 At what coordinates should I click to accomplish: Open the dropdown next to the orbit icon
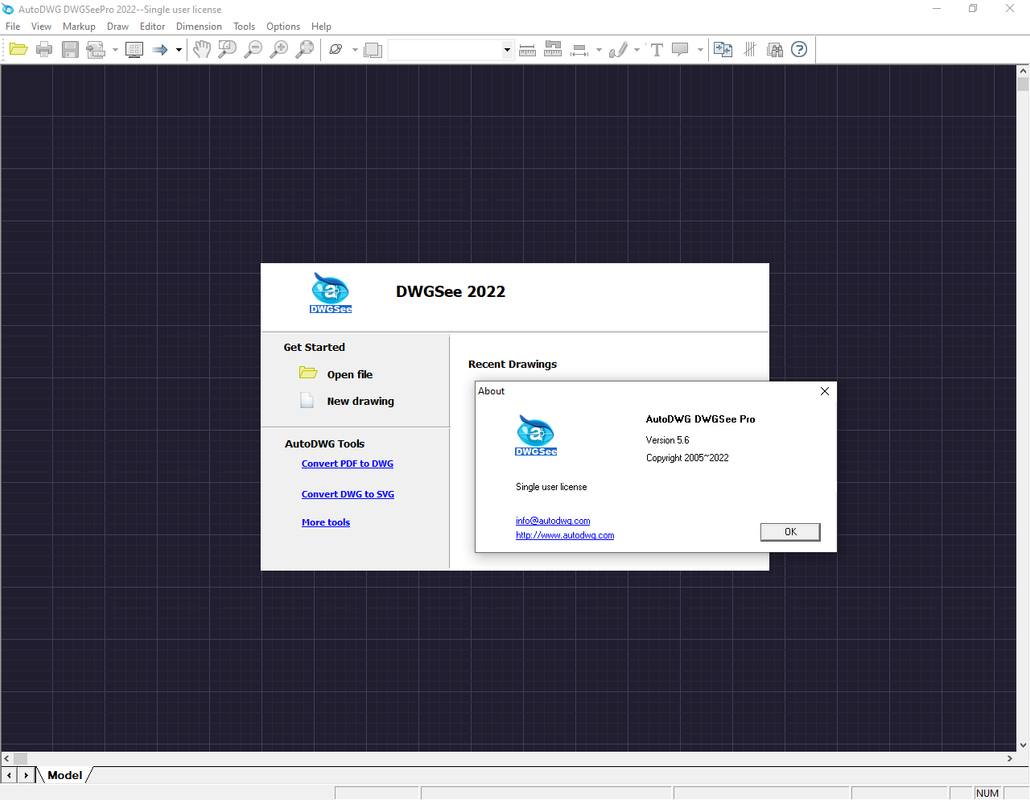(355, 49)
